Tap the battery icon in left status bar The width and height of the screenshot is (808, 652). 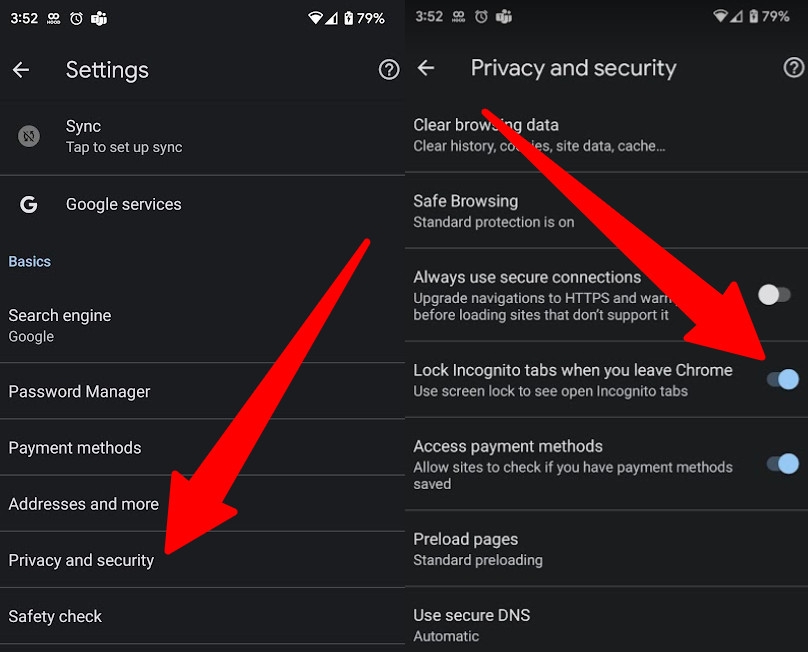(347, 18)
